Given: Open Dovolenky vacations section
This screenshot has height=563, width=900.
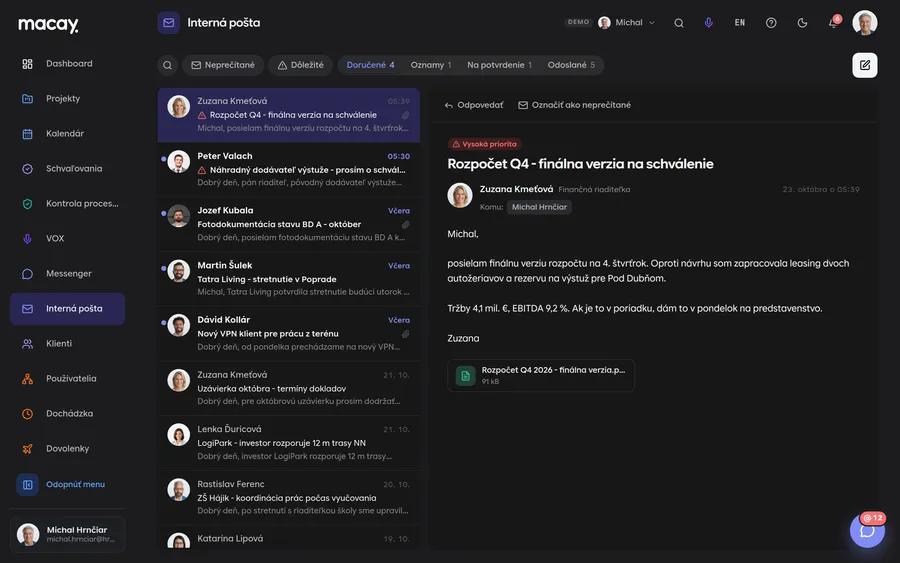Looking at the screenshot, I should coord(67,449).
